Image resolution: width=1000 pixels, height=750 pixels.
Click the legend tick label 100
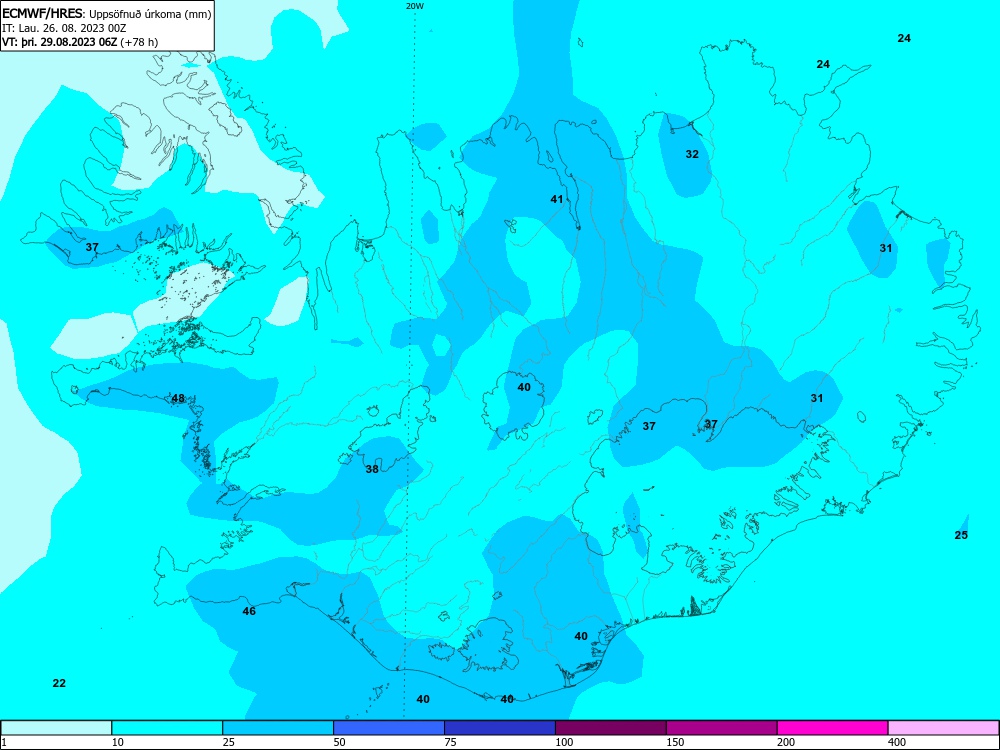click(564, 742)
